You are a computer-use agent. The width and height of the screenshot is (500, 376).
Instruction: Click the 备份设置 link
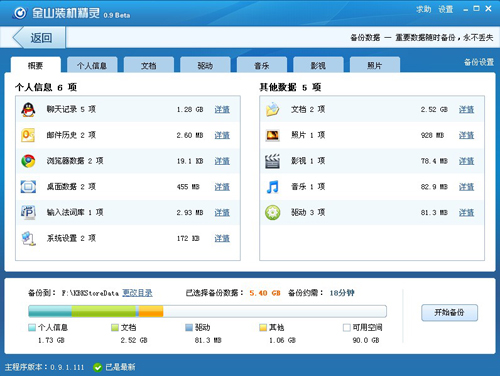click(479, 62)
